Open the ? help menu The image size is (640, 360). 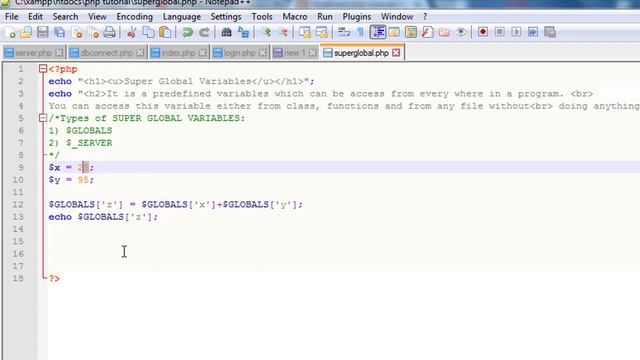[425, 17]
